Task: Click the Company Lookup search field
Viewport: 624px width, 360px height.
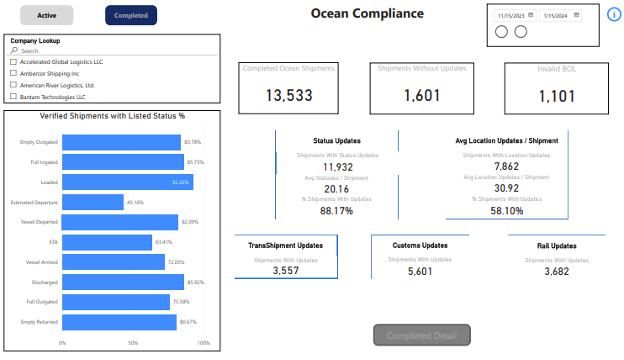Action: tap(113, 51)
